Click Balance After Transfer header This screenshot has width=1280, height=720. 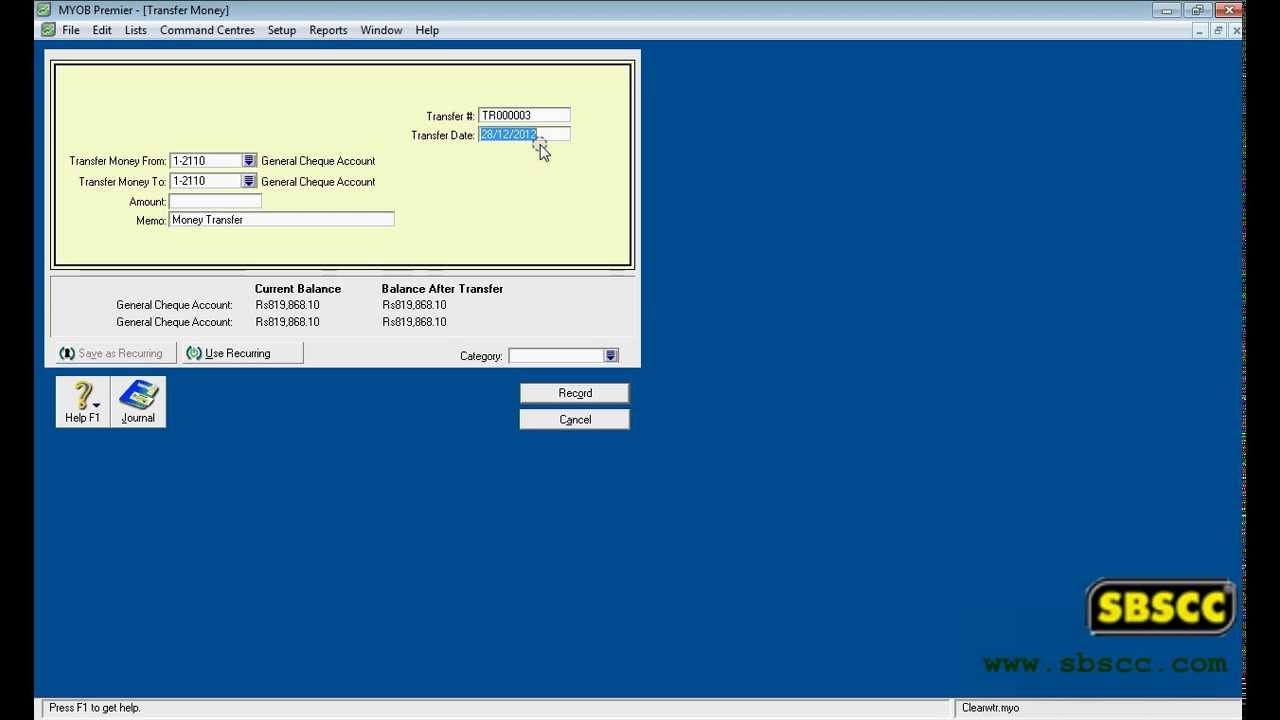tap(442, 289)
